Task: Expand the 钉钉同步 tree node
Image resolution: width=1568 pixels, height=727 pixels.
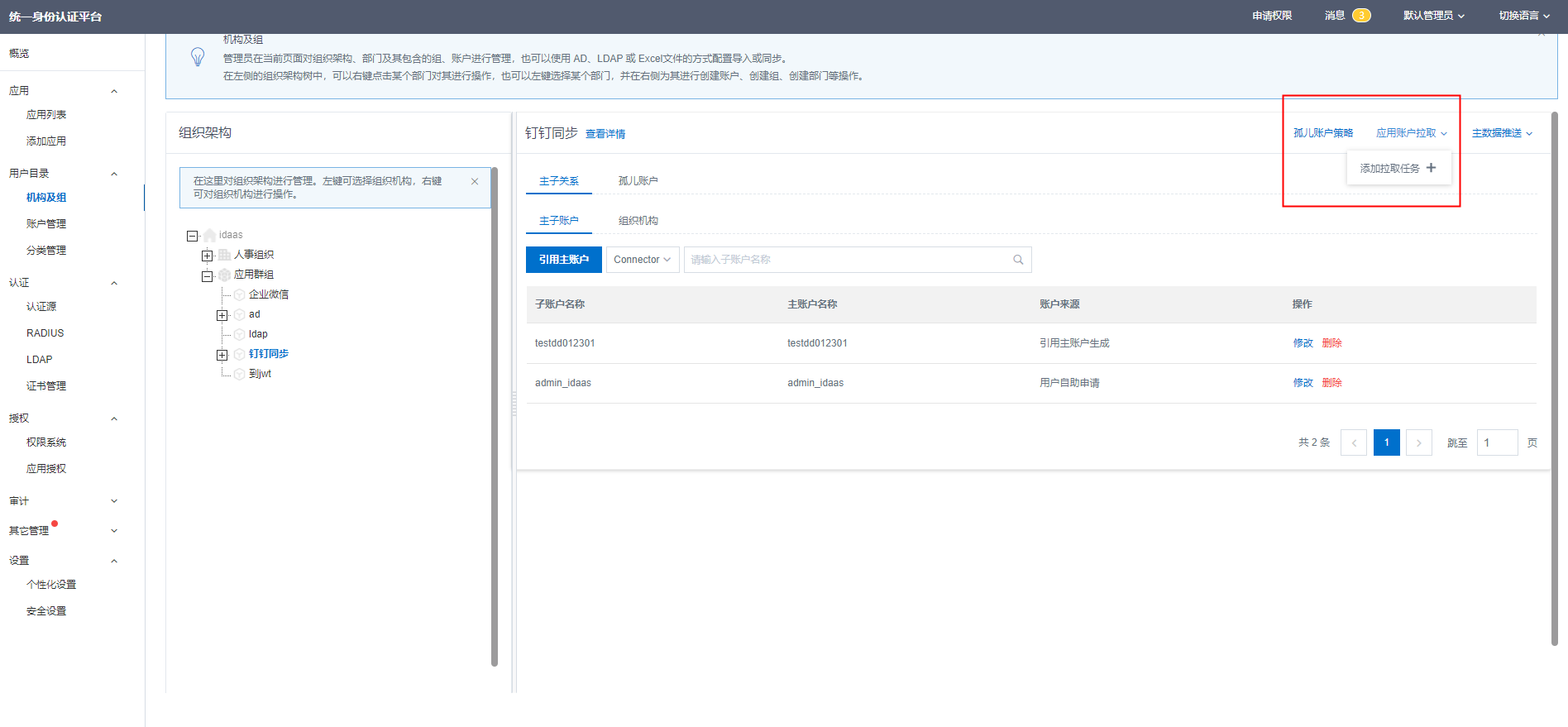Action: [222, 355]
